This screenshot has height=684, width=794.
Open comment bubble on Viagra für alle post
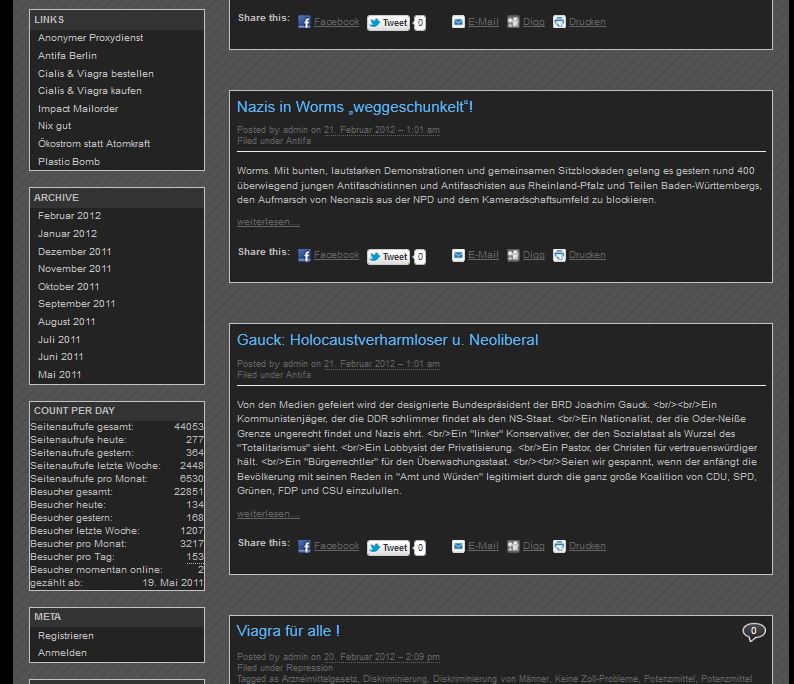click(753, 631)
